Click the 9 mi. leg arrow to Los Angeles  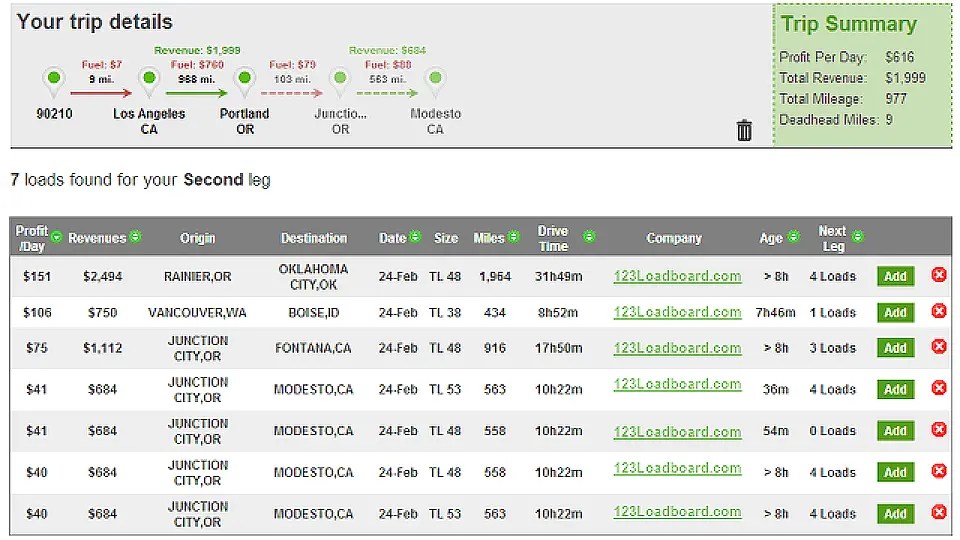coord(101,93)
